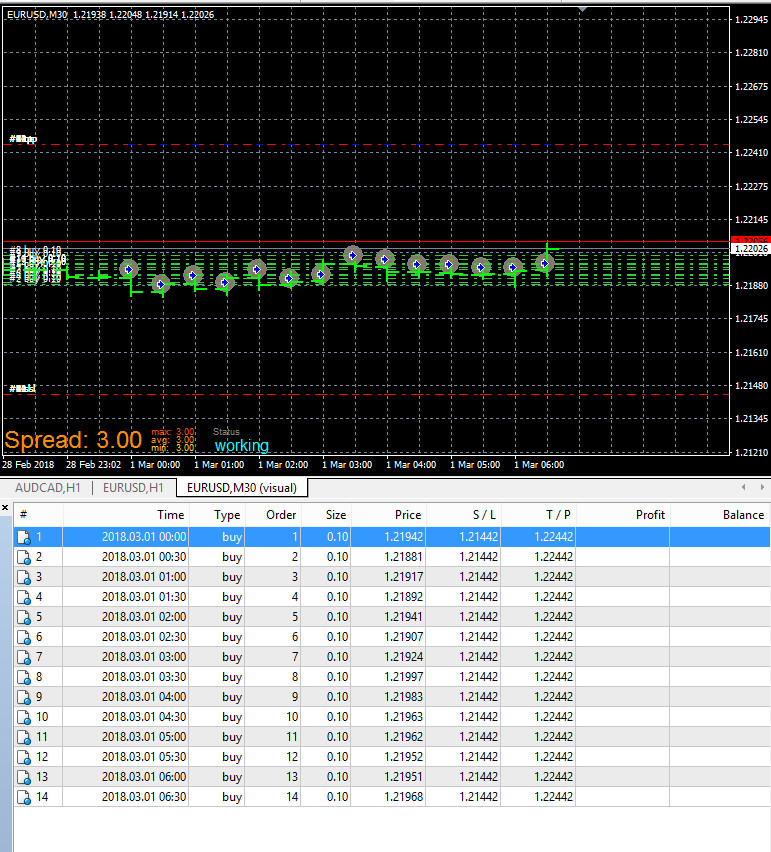Image resolution: width=771 pixels, height=852 pixels.
Task: Click order icon in row 4
Action: pos(24,597)
